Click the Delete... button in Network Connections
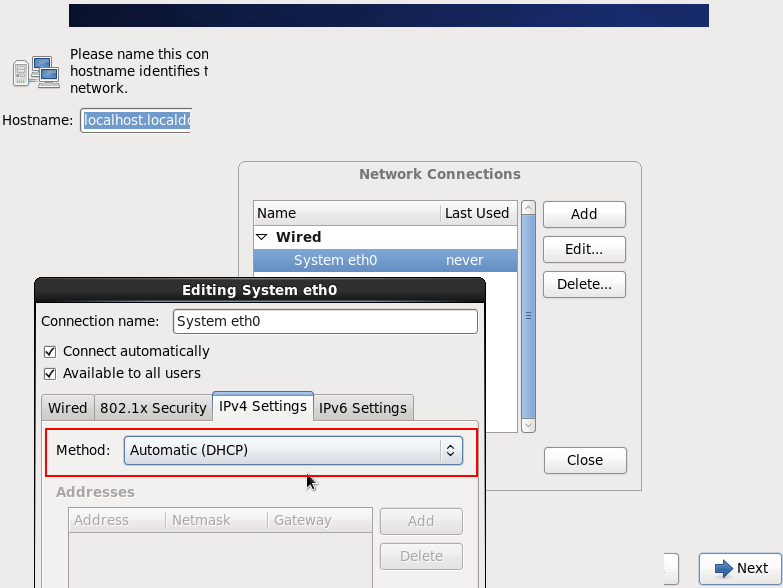This screenshot has width=783, height=588. [584, 284]
